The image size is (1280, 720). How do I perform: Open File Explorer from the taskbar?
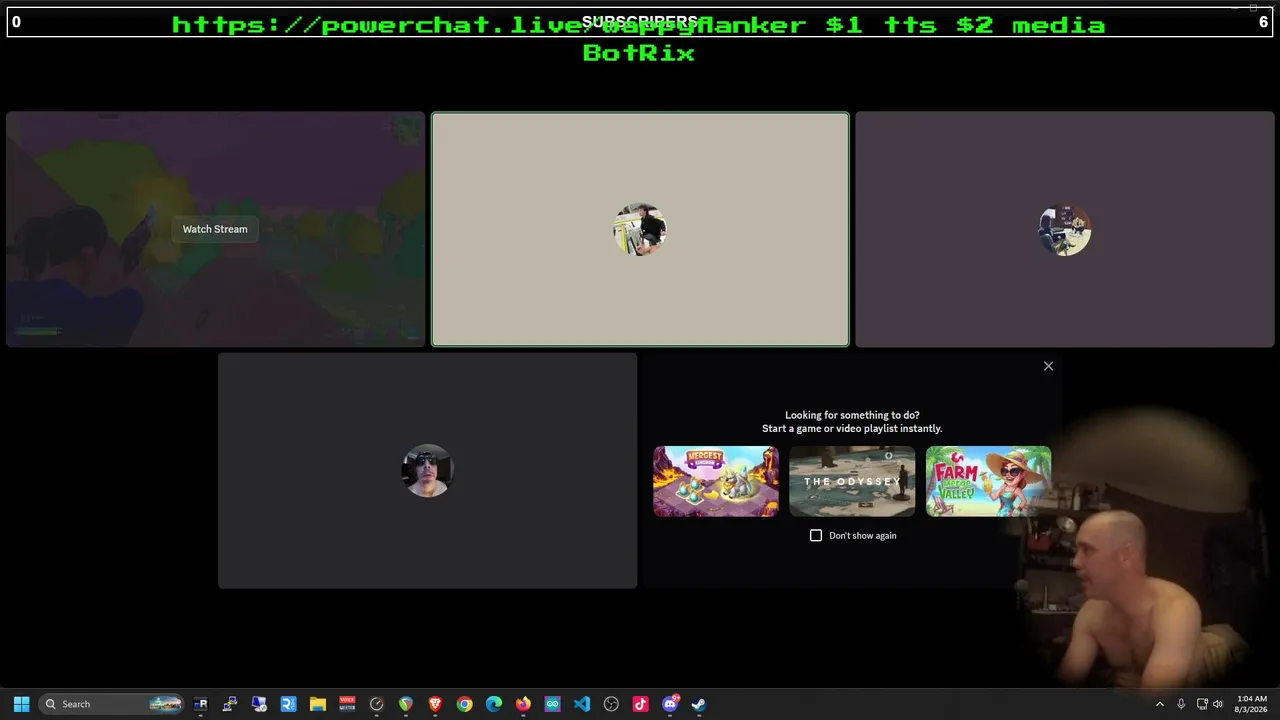(318, 704)
